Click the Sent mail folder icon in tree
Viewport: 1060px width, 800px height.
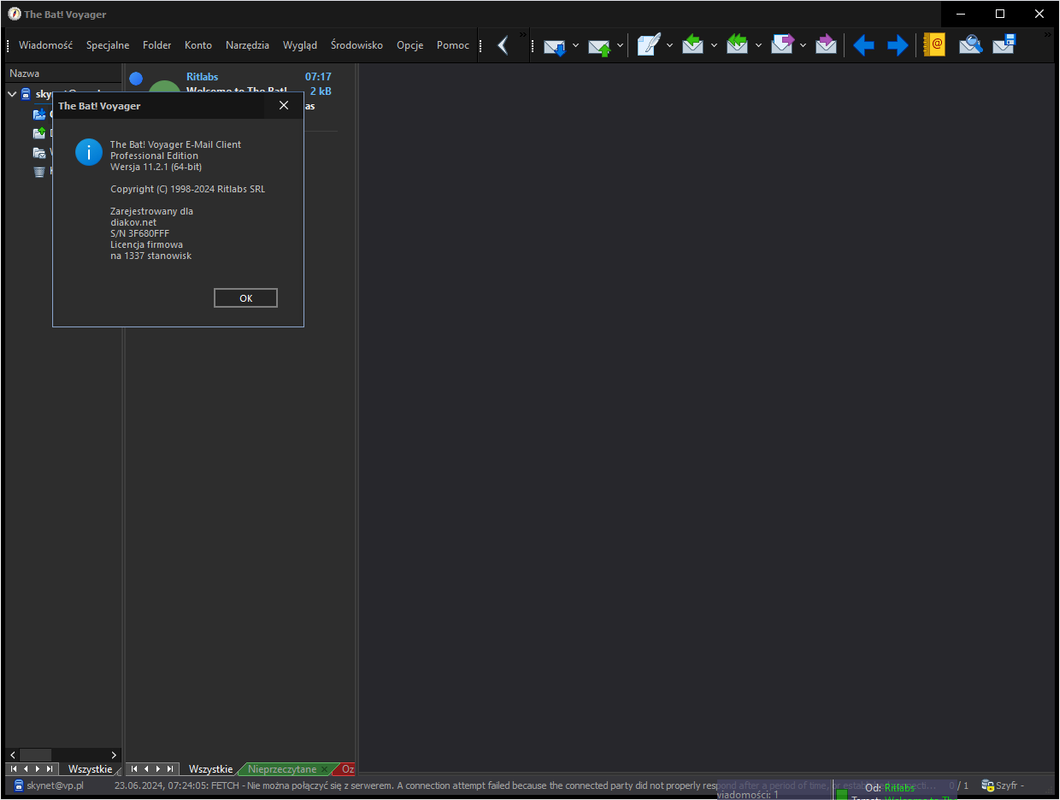click(x=39, y=153)
